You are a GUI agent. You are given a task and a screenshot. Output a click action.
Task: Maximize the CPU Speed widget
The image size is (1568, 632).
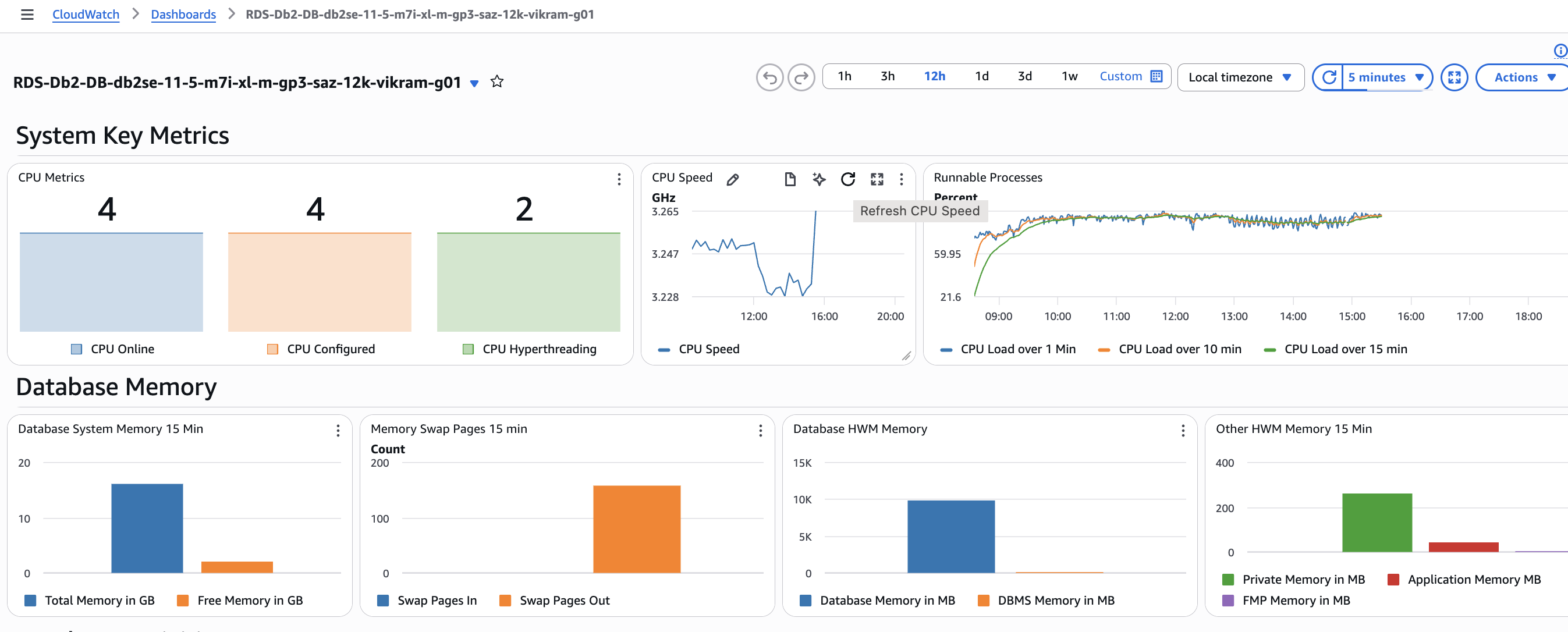[877, 179]
